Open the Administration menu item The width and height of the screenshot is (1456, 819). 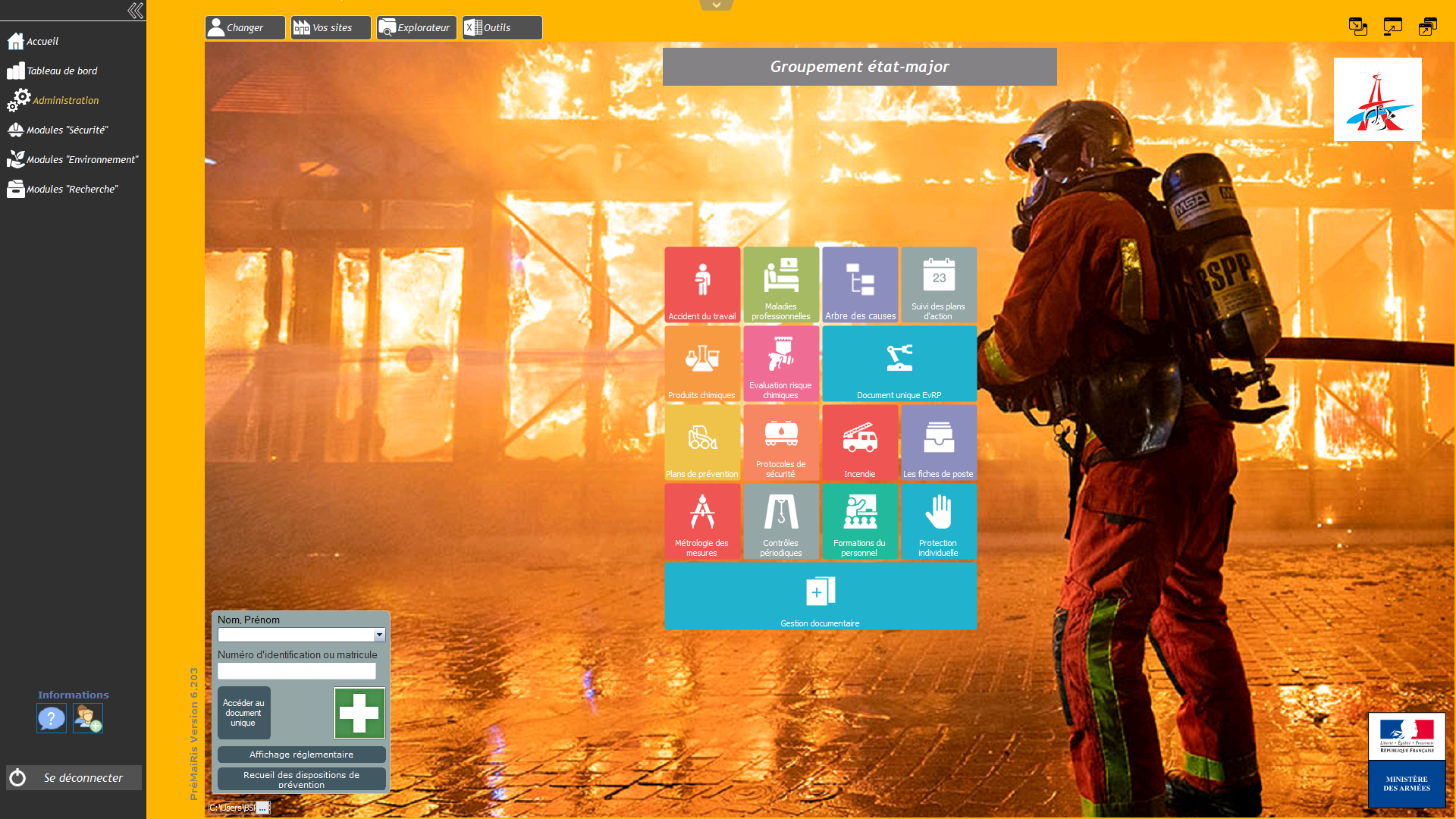pyautogui.click(x=53, y=100)
